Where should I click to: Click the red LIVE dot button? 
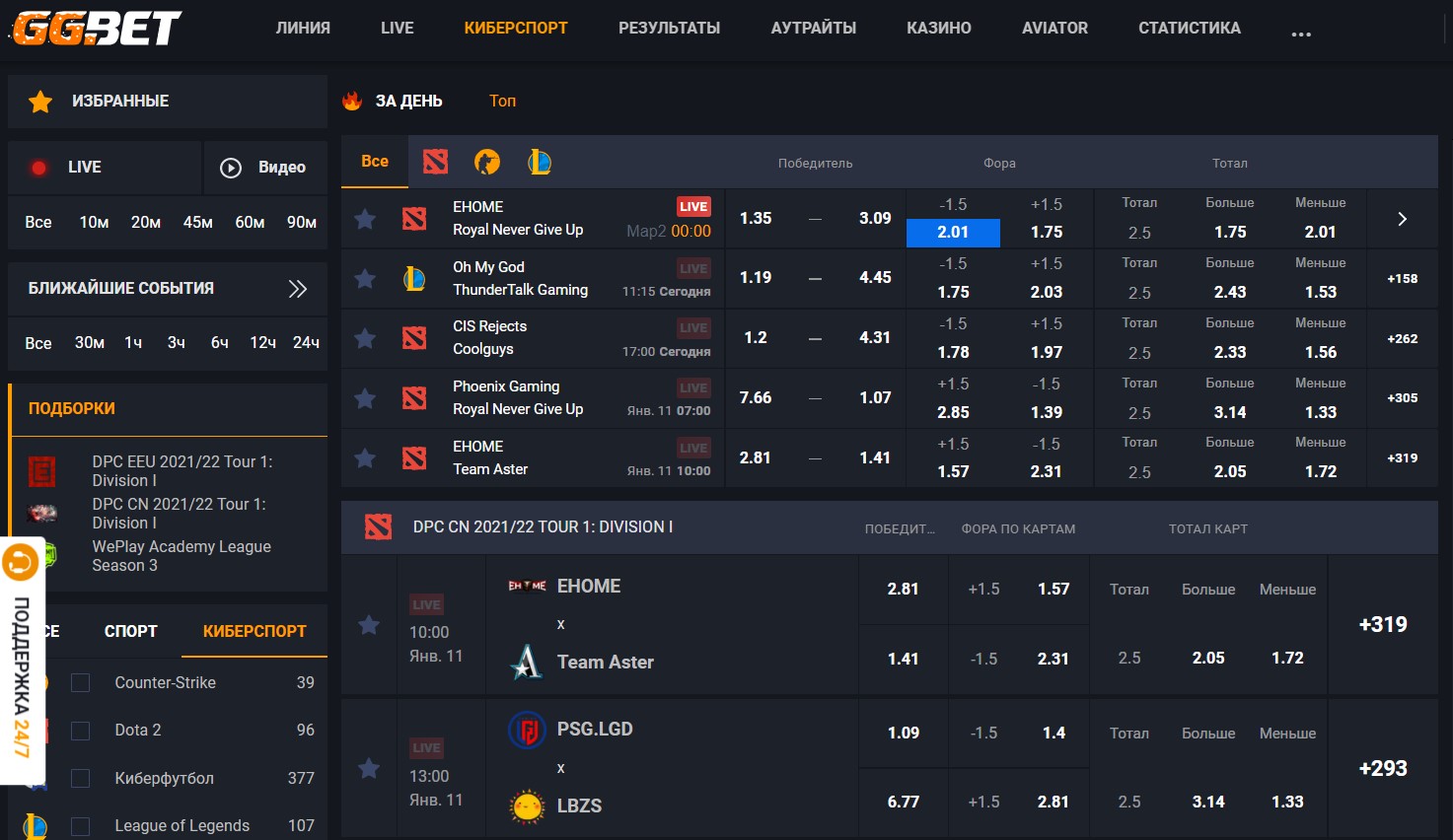click(x=105, y=168)
